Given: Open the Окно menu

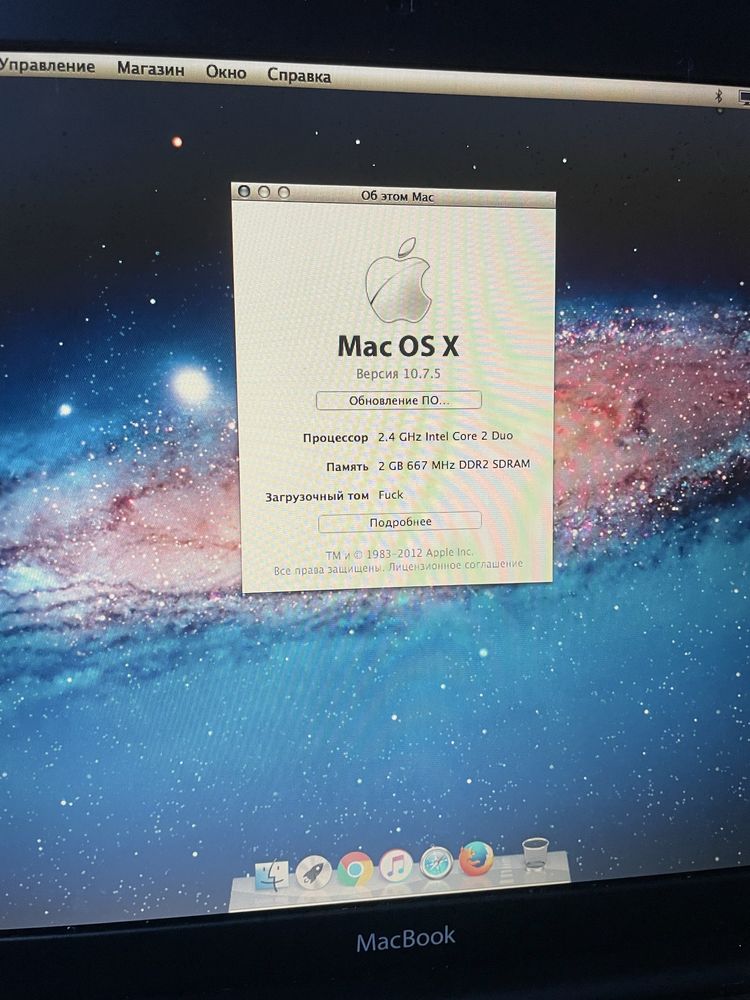Looking at the screenshot, I should 226,72.
